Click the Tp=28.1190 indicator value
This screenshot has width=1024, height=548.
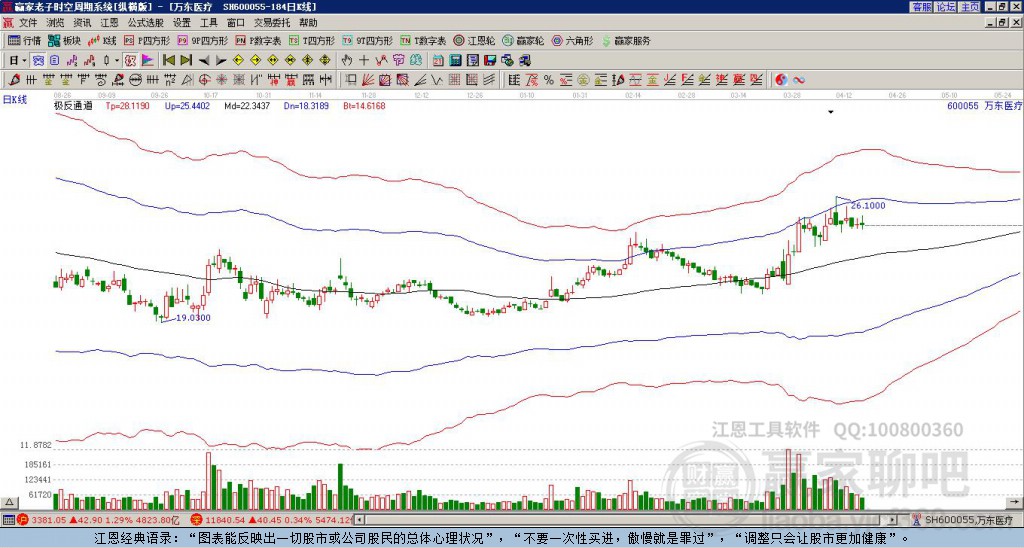click(127, 106)
